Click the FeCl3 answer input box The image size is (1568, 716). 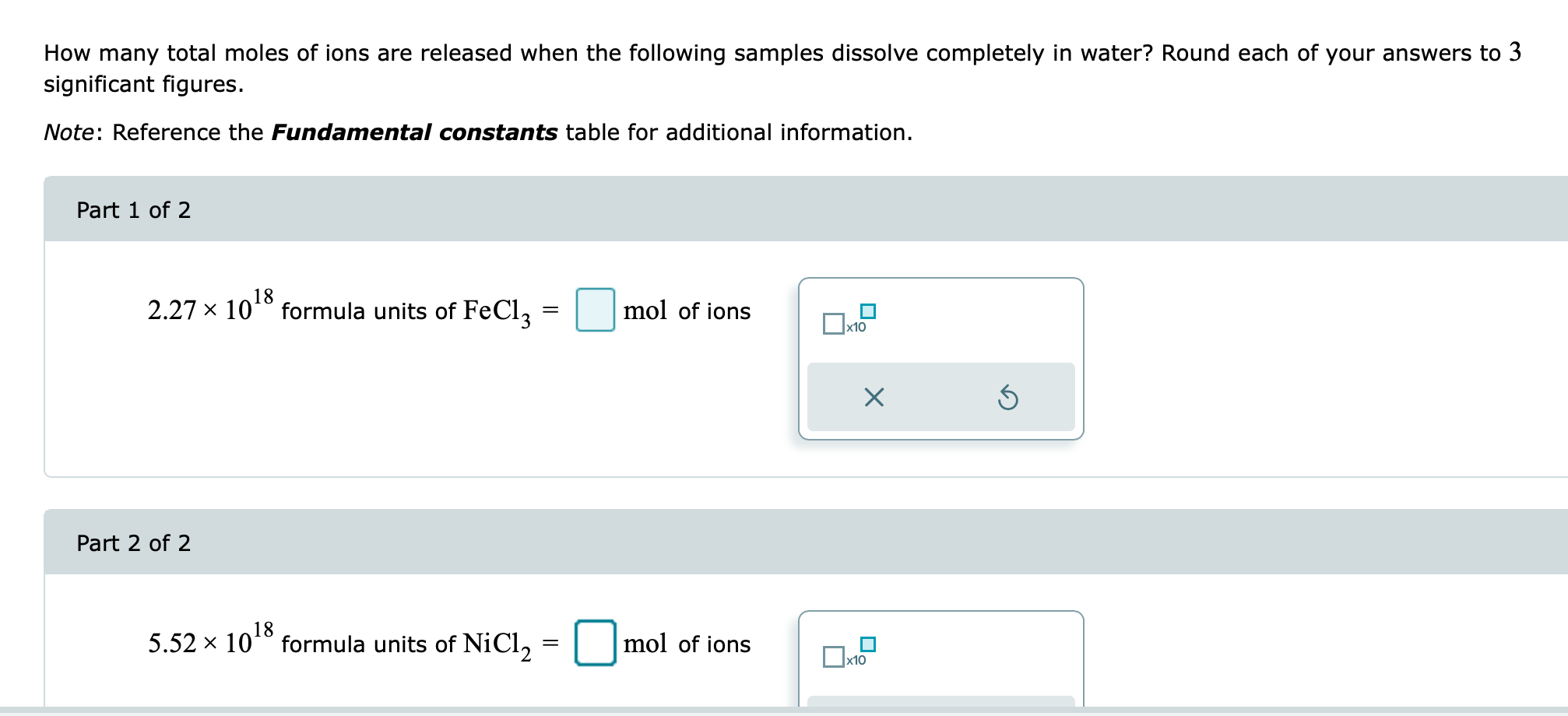[595, 310]
